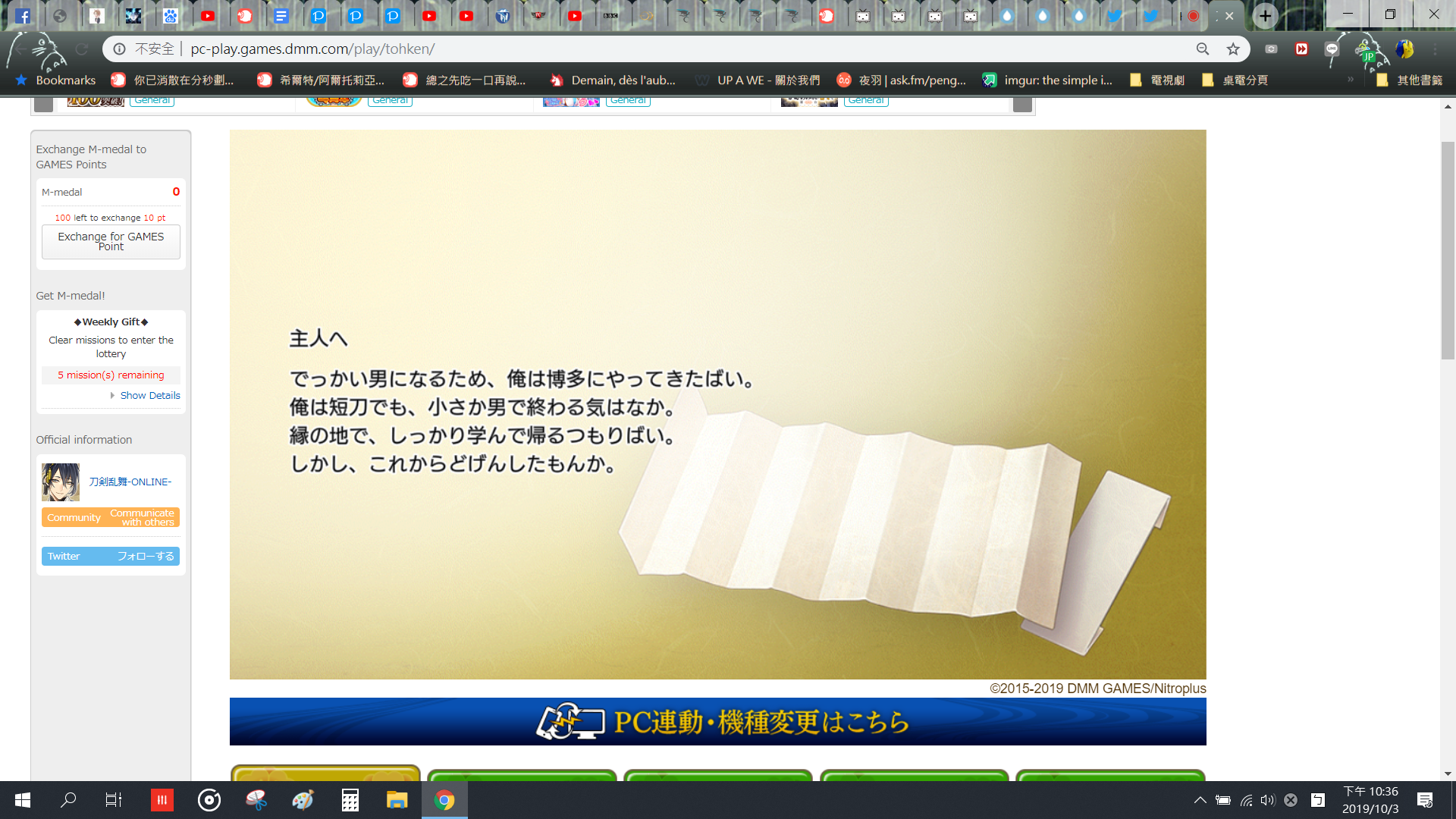
Task: Open the red fast-forward extension
Action: tap(1301, 49)
